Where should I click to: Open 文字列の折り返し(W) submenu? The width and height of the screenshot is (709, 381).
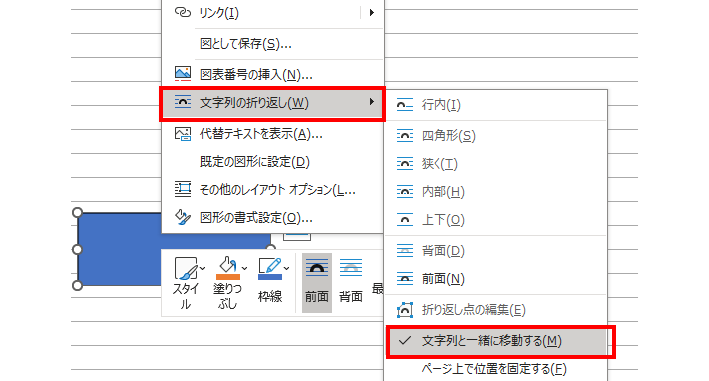pyautogui.click(x=273, y=103)
